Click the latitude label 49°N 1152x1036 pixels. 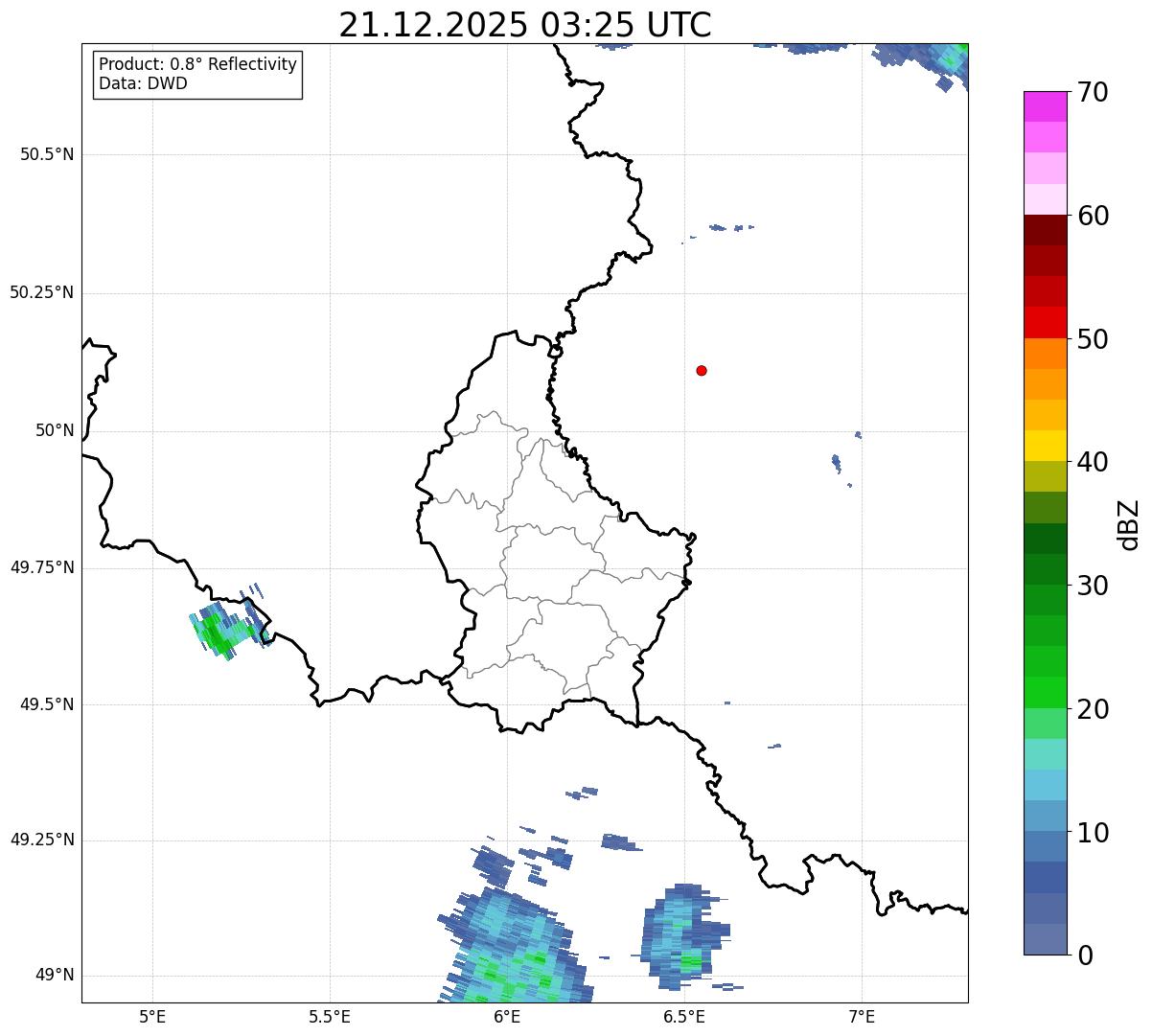click(x=55, y=976)
